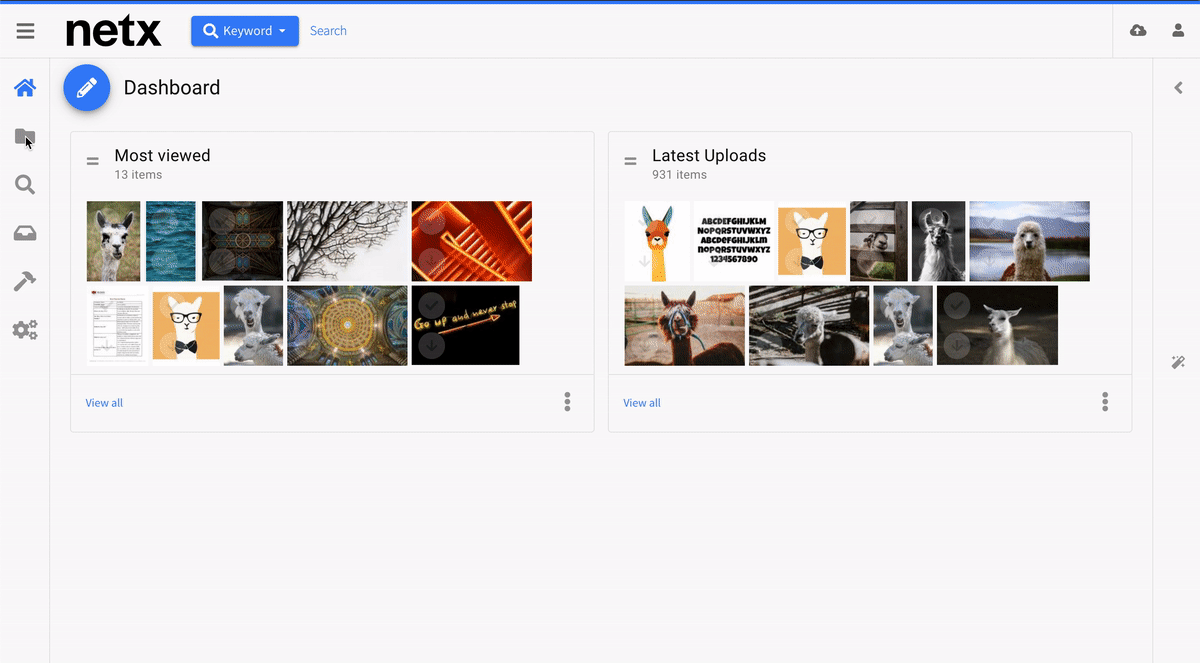Open the cartoon orange llama thumbnail in Latest Uploads

657,241
